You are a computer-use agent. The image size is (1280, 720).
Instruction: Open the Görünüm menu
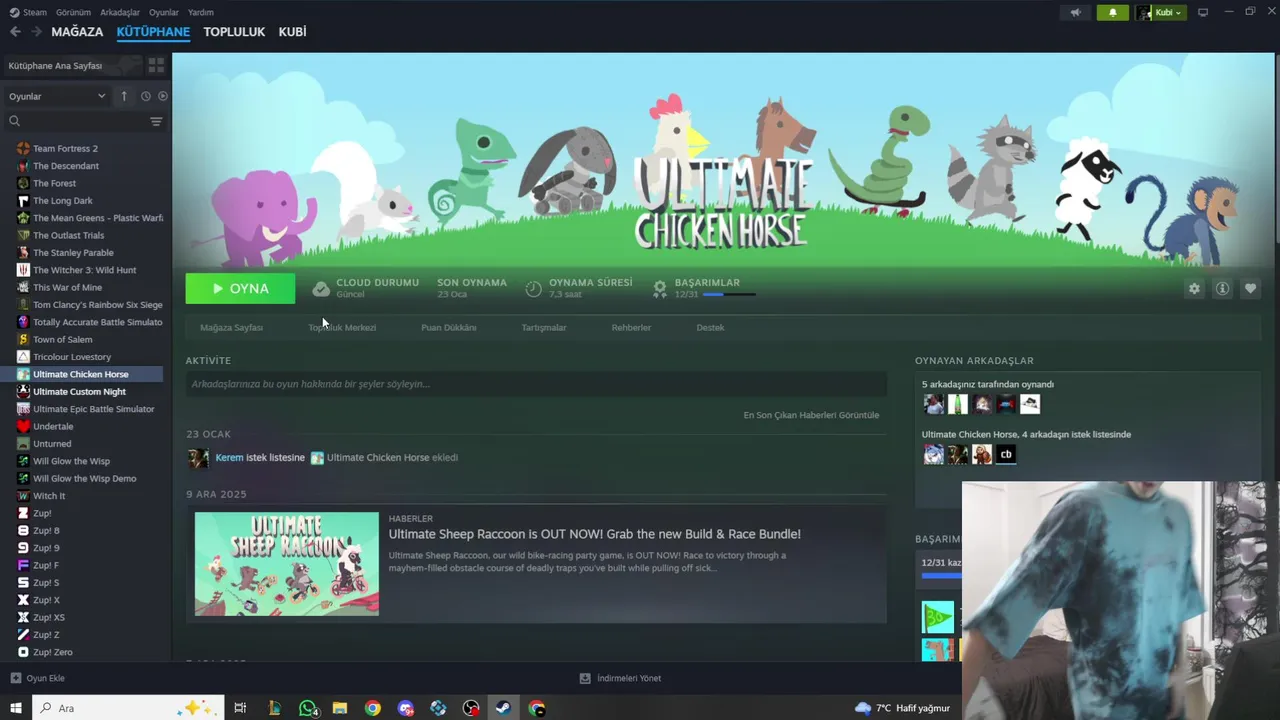(73, 12)
